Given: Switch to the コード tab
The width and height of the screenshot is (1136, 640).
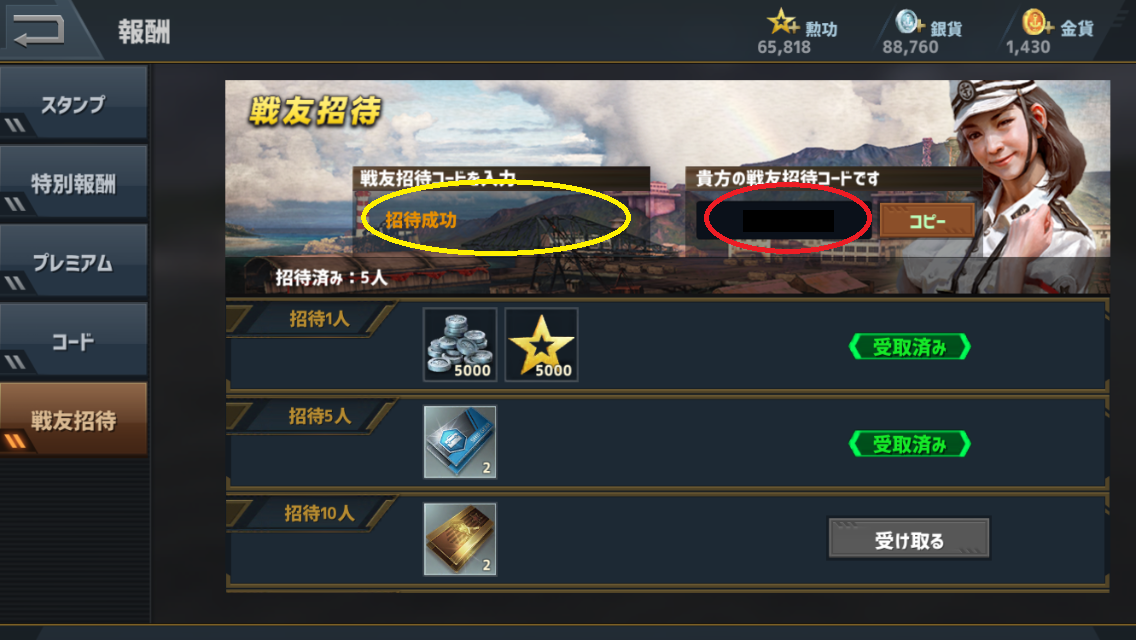Looking at the screenshot, I should click(74, 340).
